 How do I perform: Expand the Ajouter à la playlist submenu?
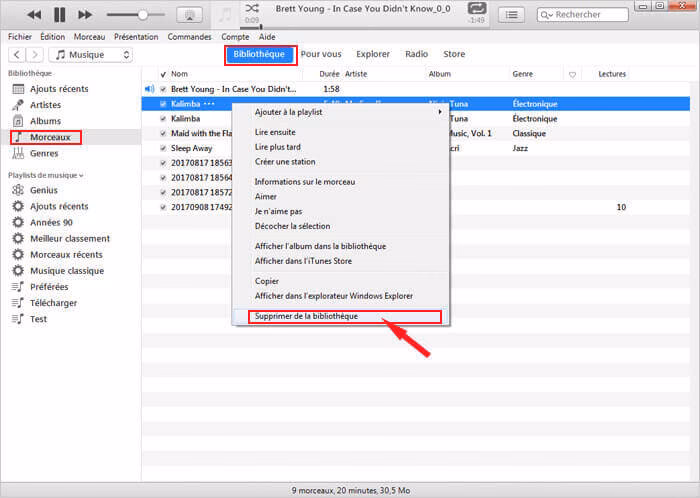[x=341, y=112]
